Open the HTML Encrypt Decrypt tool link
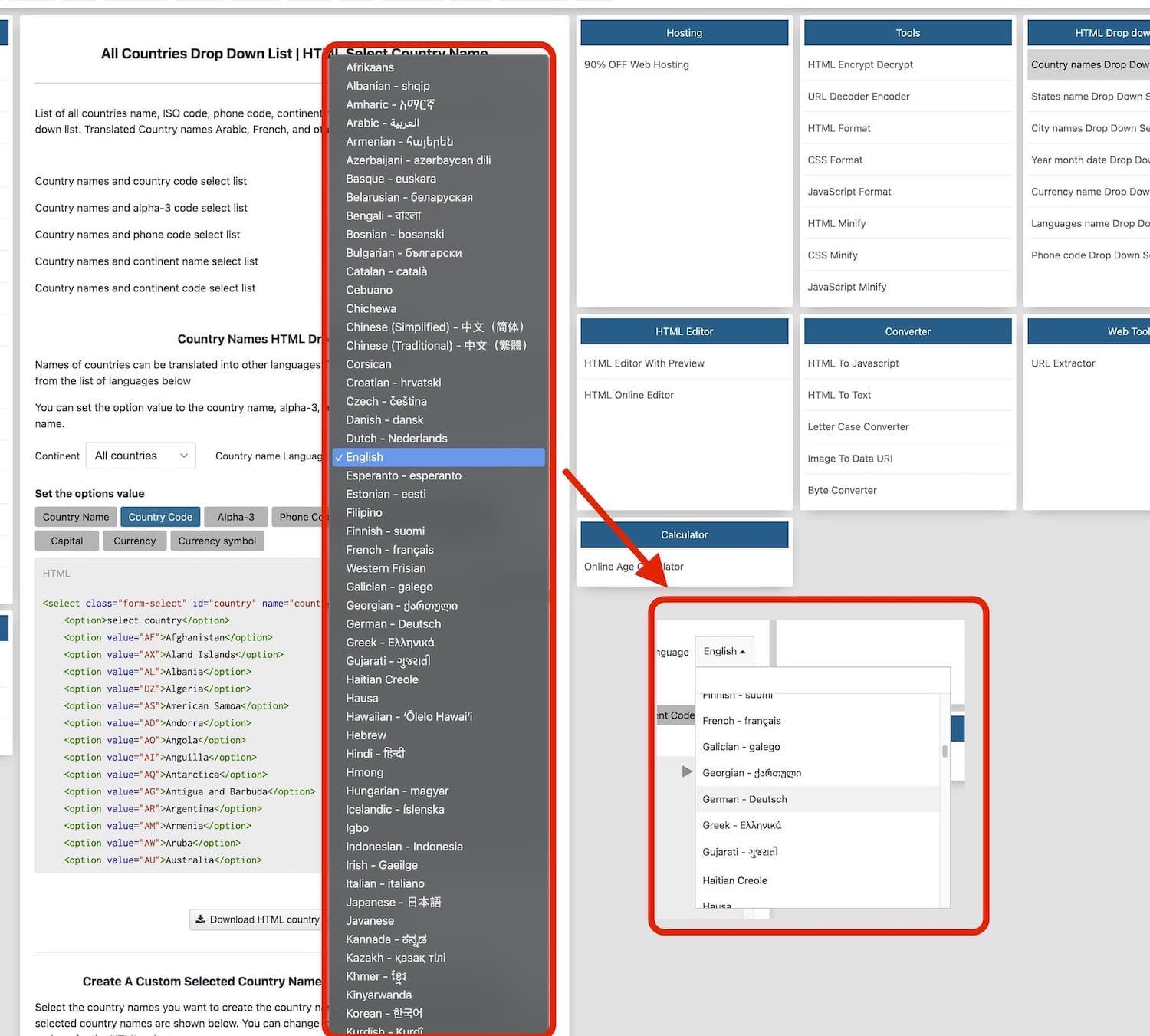1150x1036 pixels. 859,64
